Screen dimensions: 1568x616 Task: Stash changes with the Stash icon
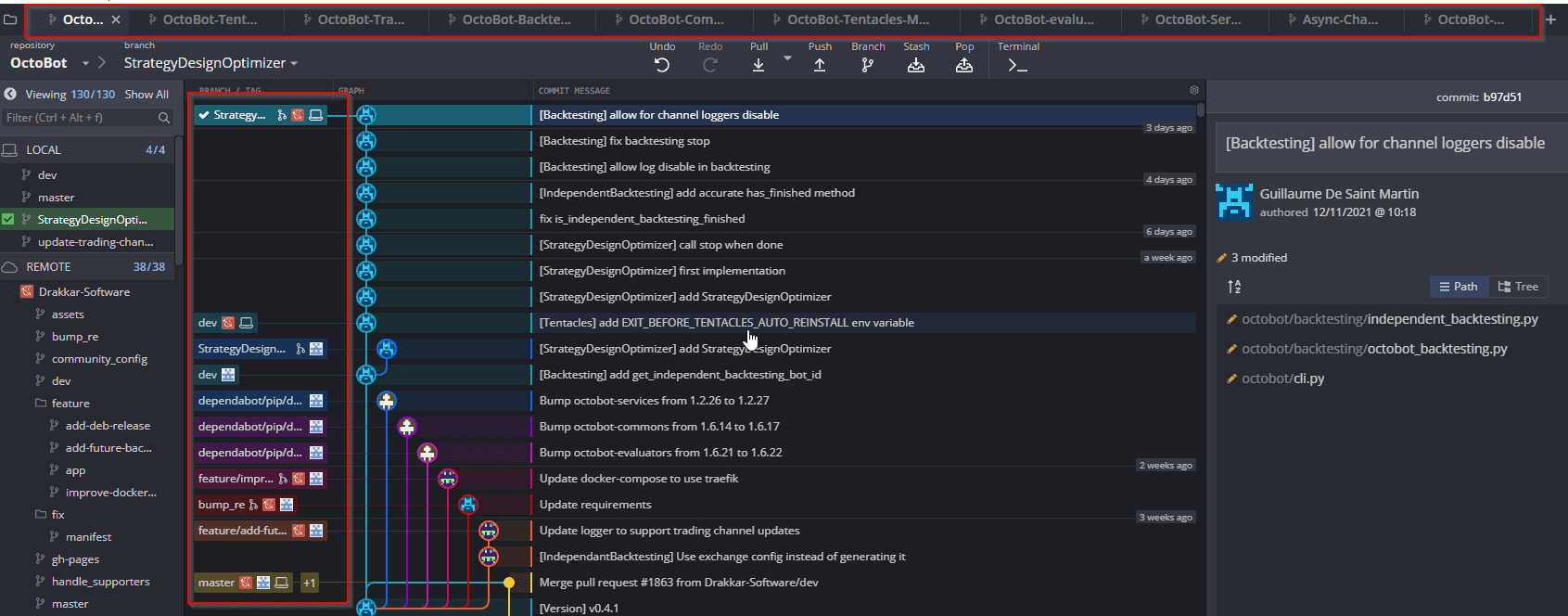point(916,65)
